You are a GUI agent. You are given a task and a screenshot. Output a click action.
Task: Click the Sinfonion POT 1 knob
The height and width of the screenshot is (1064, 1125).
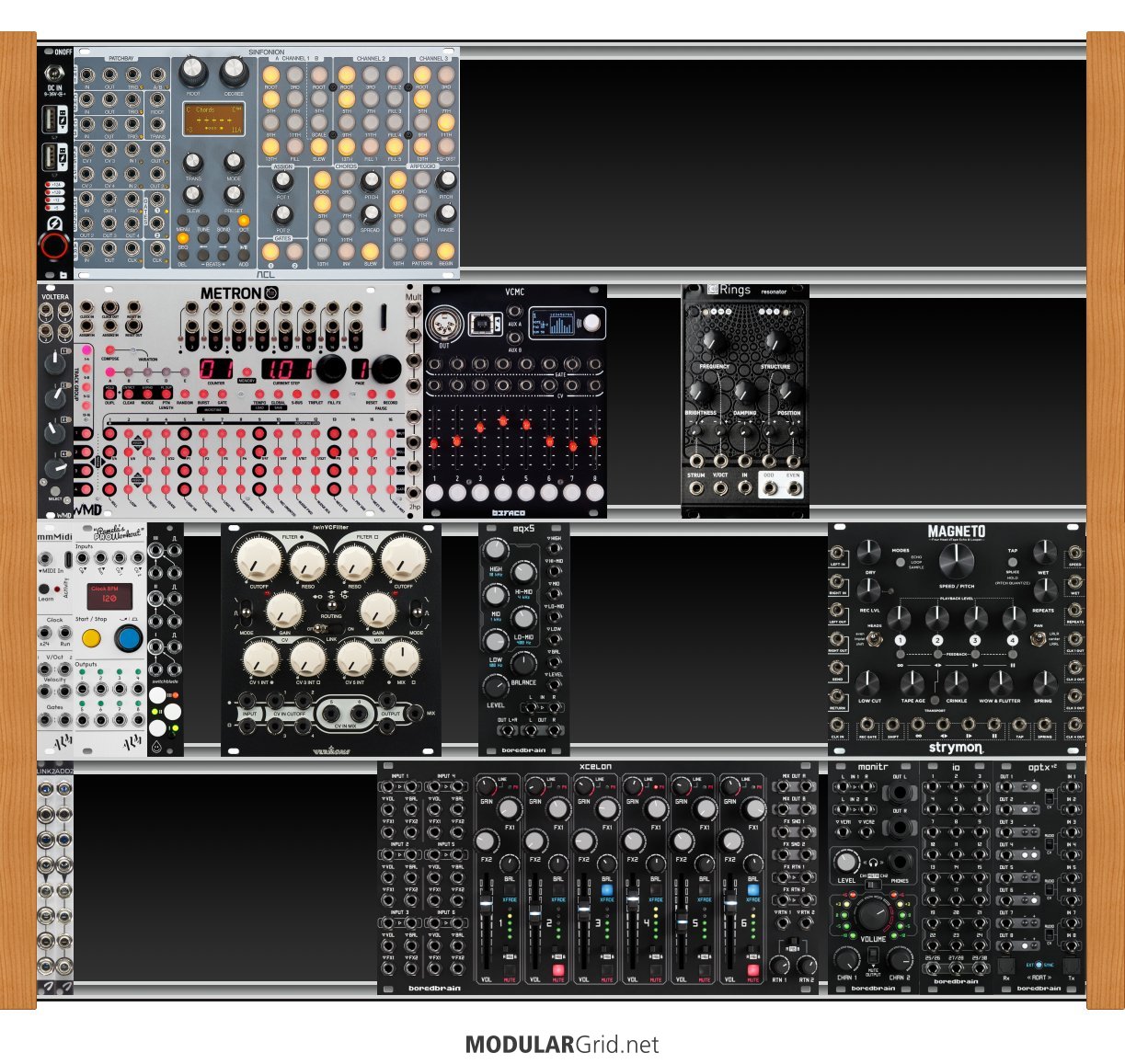(x=282, y=180)
